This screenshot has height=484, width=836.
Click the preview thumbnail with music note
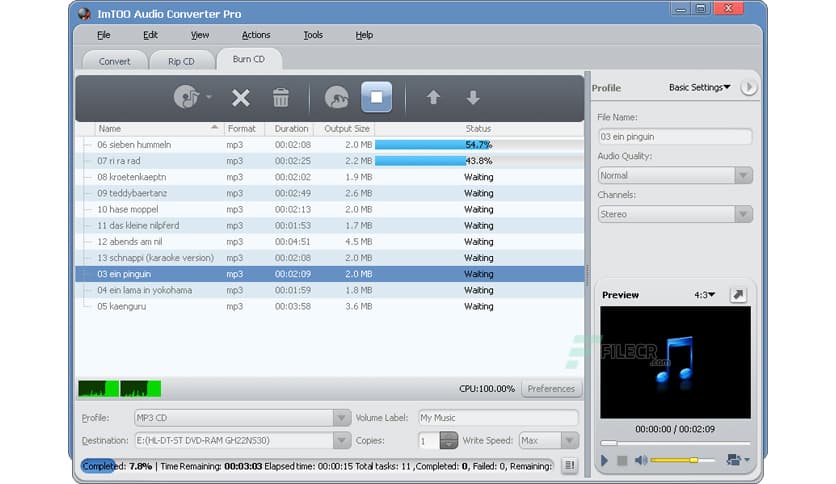pyautogui.click(x=675, y=362)
